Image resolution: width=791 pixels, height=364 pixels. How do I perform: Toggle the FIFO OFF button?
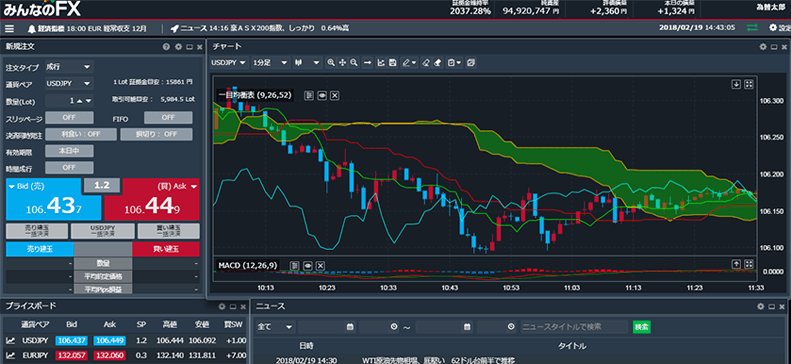(x=168, y=117)
